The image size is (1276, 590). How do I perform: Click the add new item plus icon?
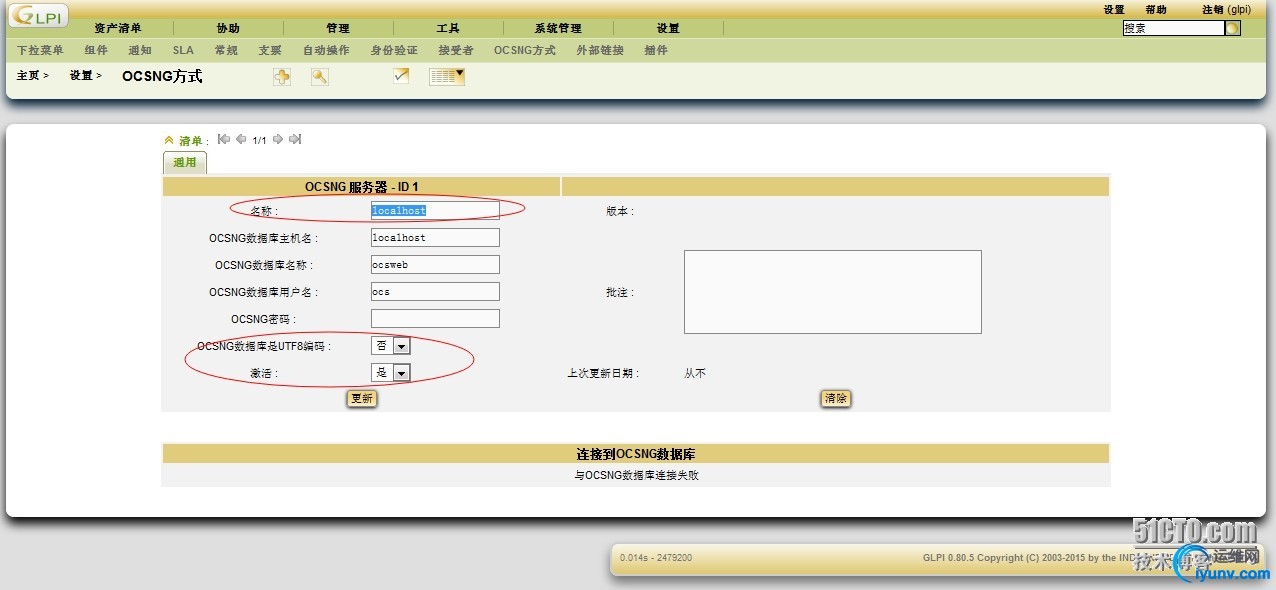[282, 77]
